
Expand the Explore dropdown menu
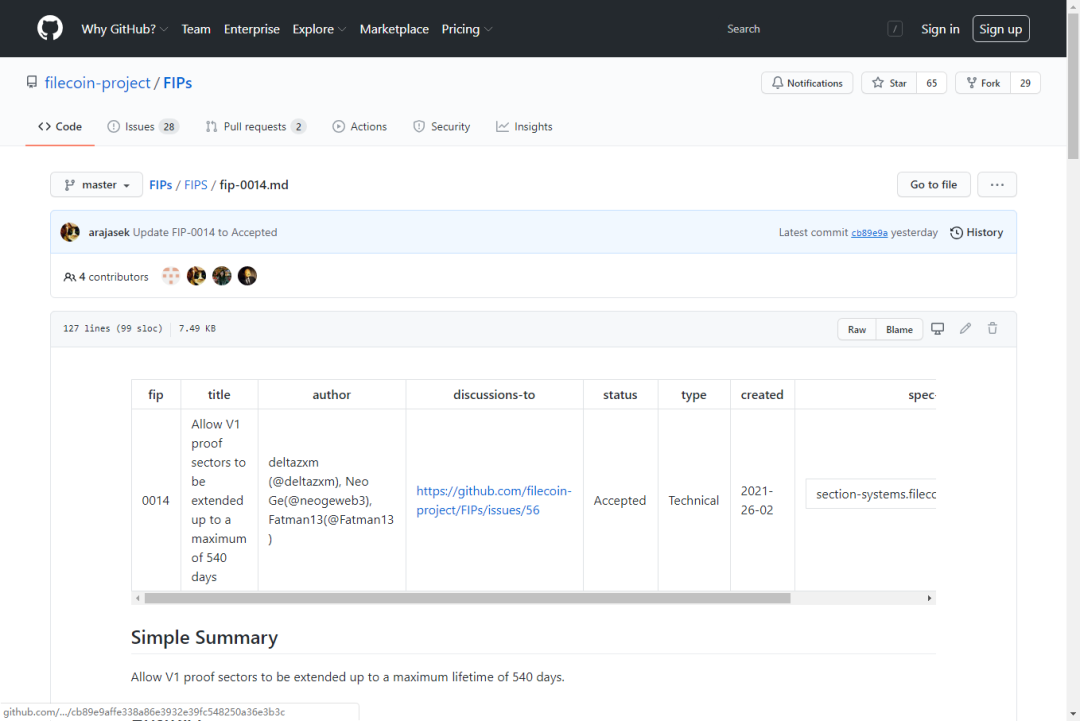pyautogui.click(x=319, y=29)
